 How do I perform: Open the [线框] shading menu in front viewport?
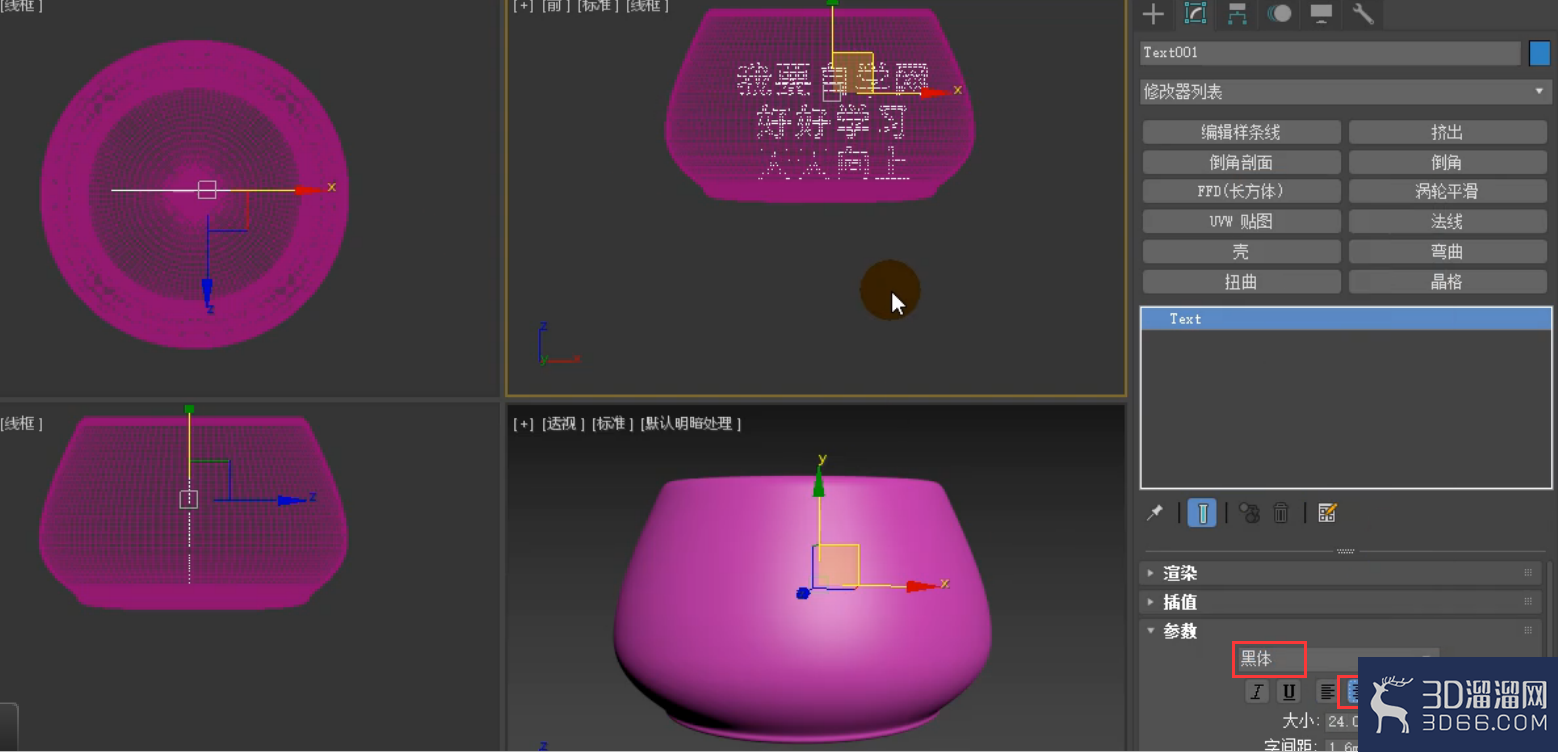coord(647,6)
